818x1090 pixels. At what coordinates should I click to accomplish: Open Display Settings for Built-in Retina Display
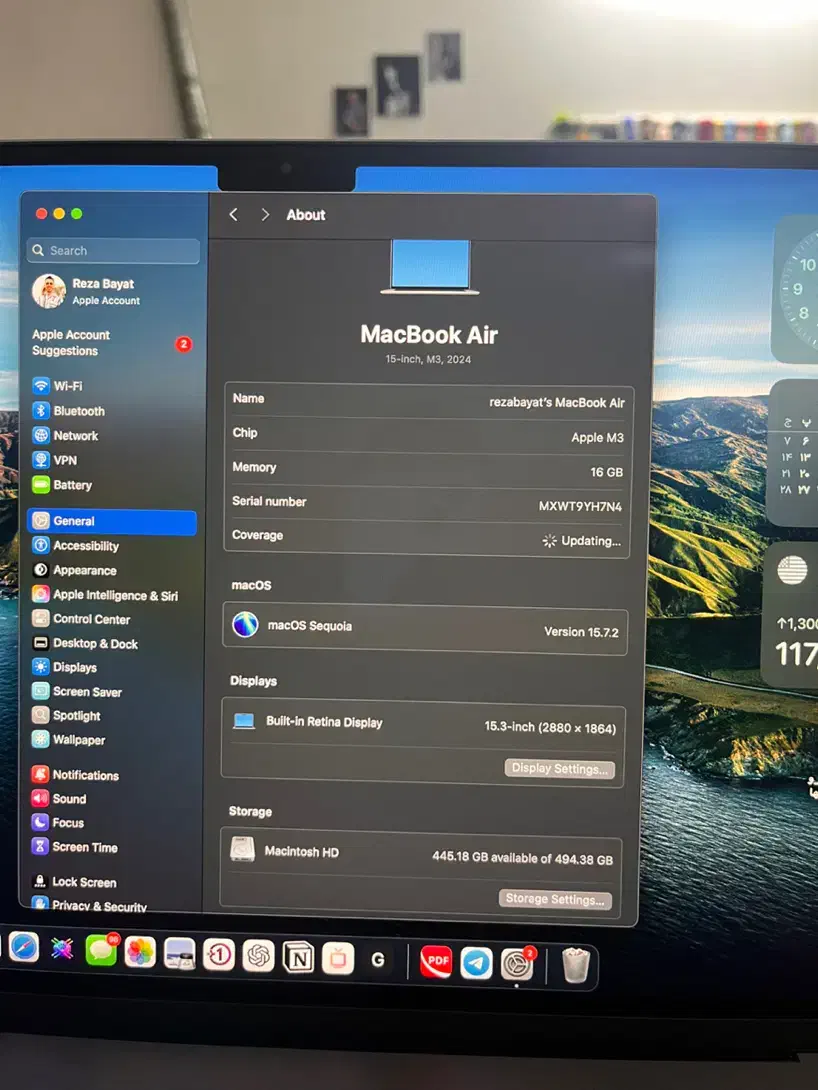point(559,768)
